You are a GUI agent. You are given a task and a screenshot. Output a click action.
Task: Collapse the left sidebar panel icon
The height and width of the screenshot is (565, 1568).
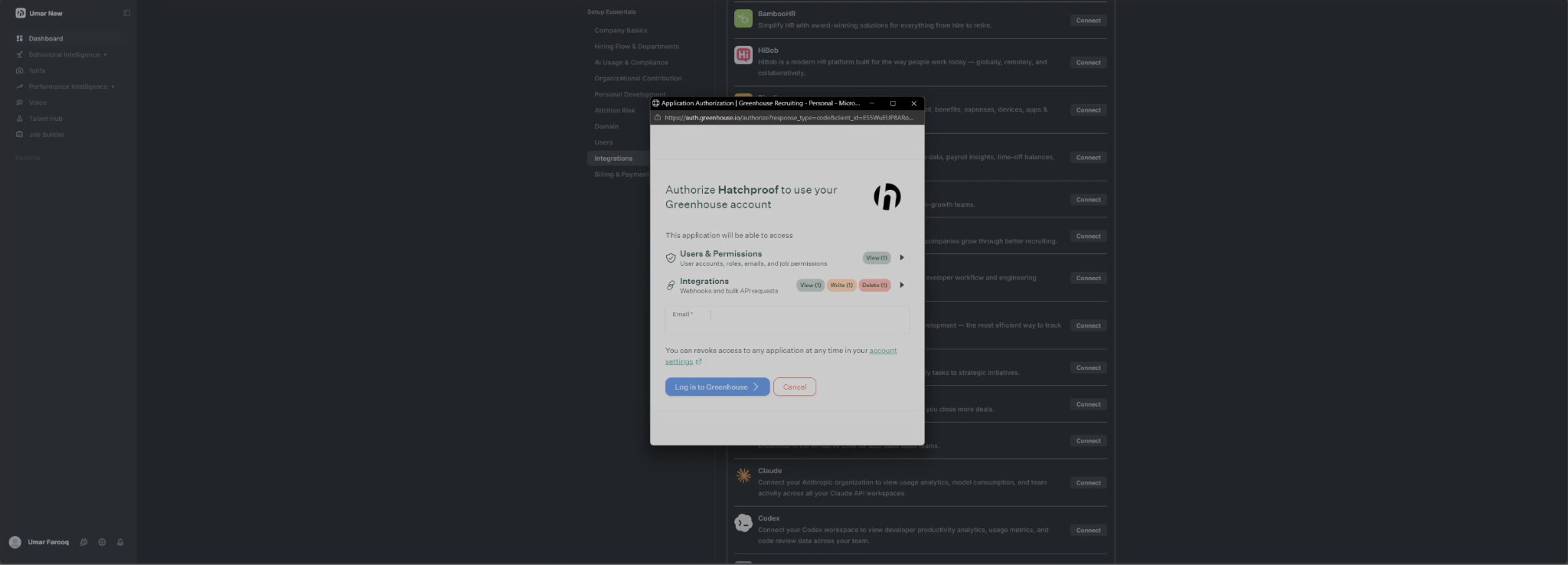click(127, 13)
